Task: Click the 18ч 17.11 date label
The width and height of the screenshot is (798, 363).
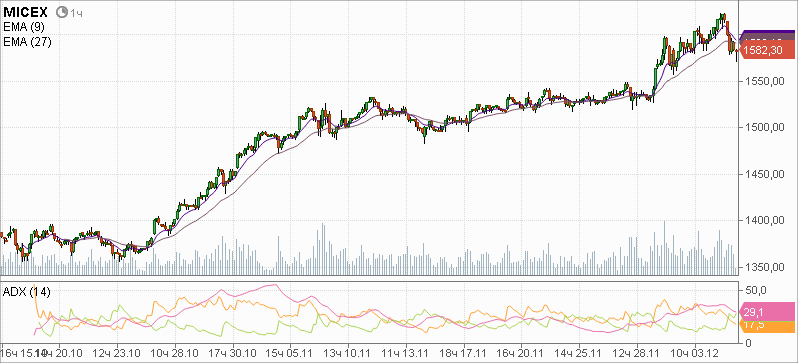Action: (463, 352)
